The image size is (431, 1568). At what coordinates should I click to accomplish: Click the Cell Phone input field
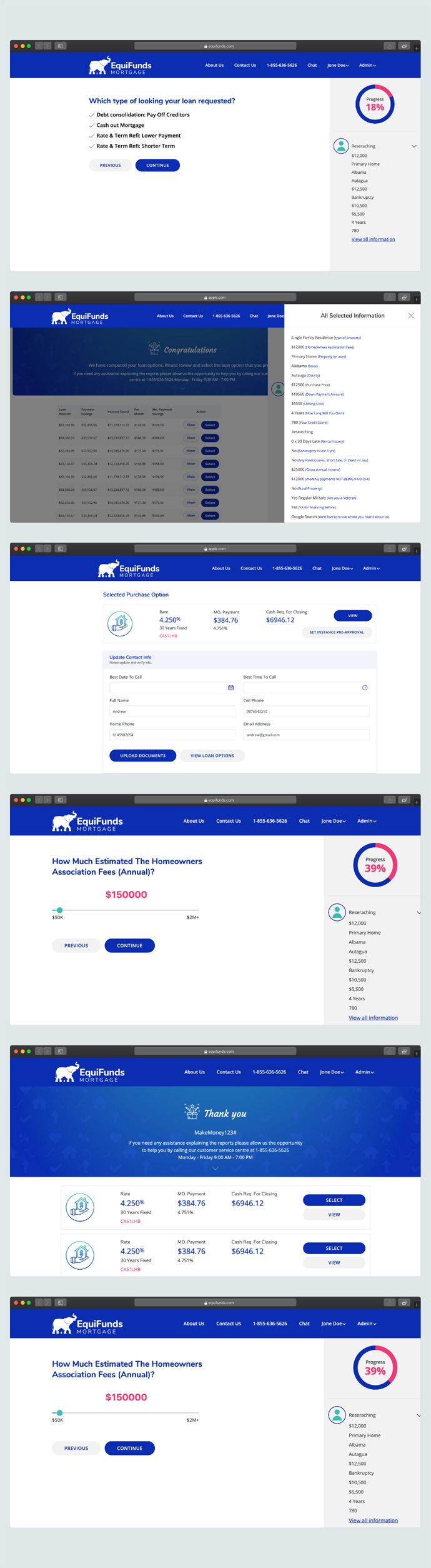[x=306, y=711]
